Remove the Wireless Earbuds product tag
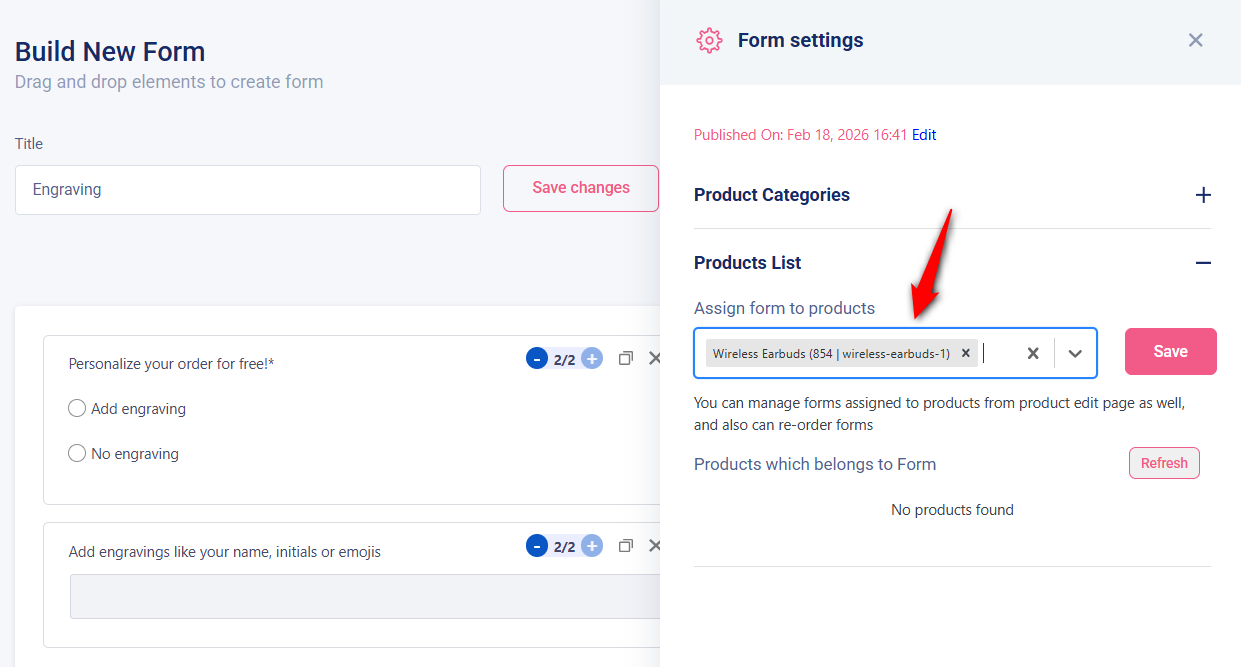 pyautogui.click(x=965, y=352)
